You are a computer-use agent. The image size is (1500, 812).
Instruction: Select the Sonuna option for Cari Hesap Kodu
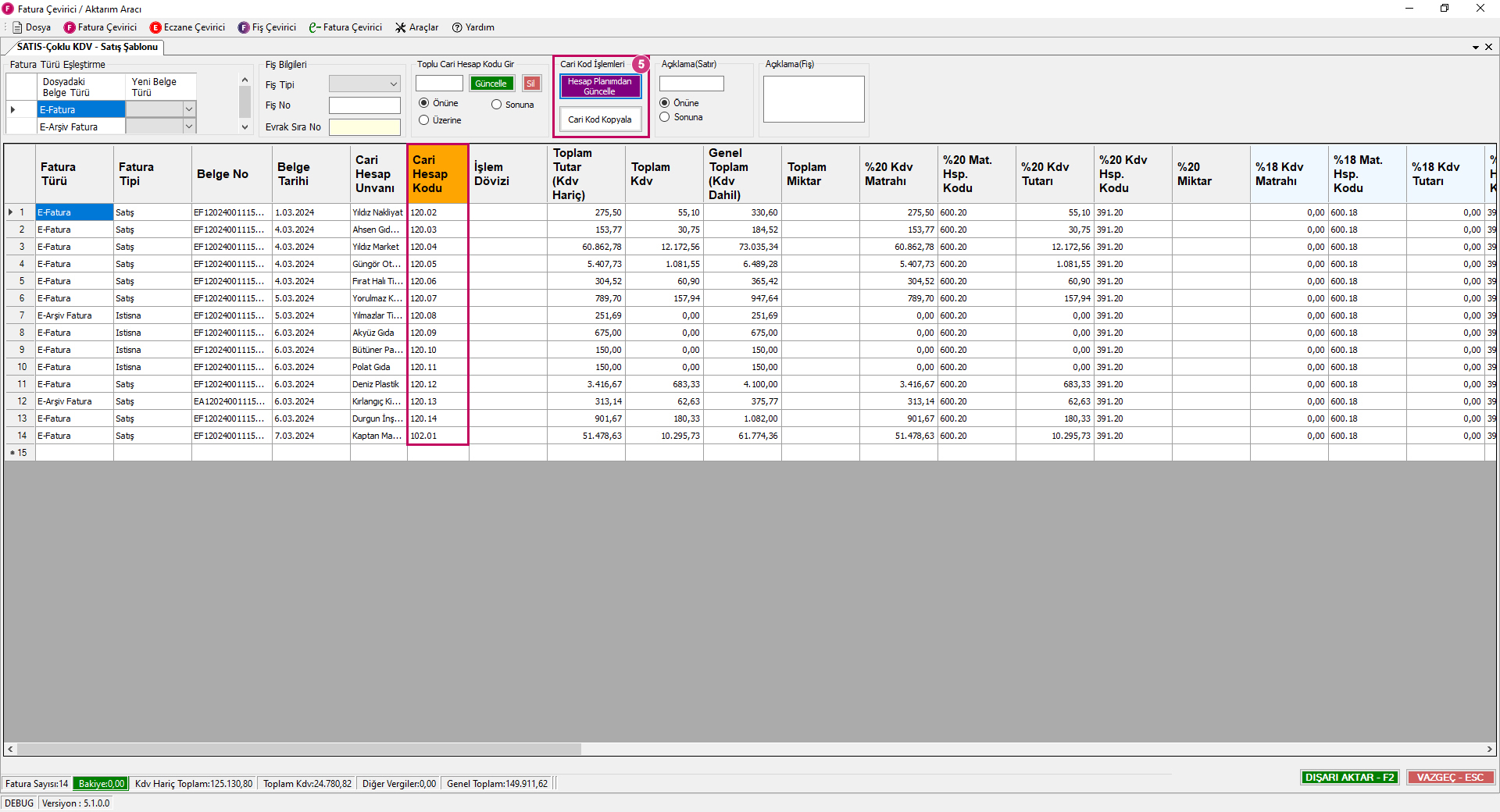(496, 105)
